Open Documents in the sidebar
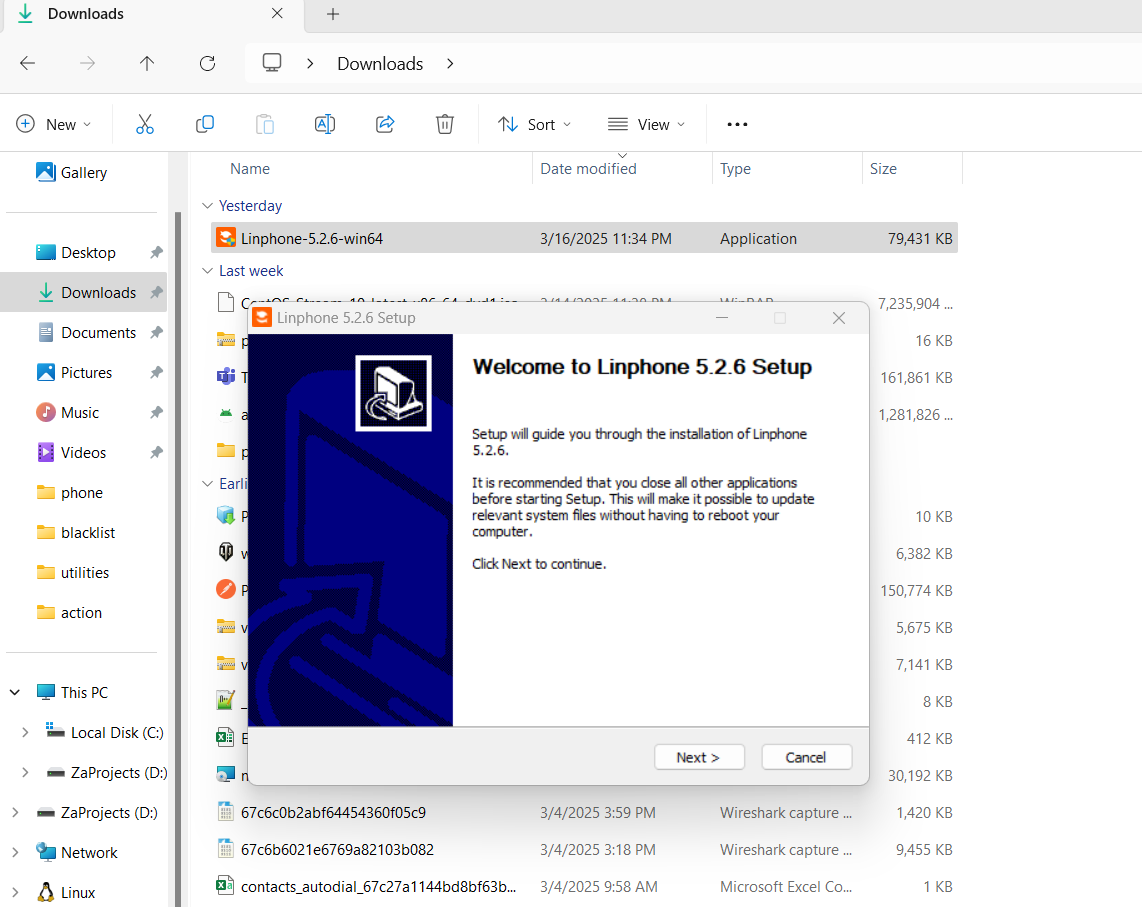 (98, 333)
